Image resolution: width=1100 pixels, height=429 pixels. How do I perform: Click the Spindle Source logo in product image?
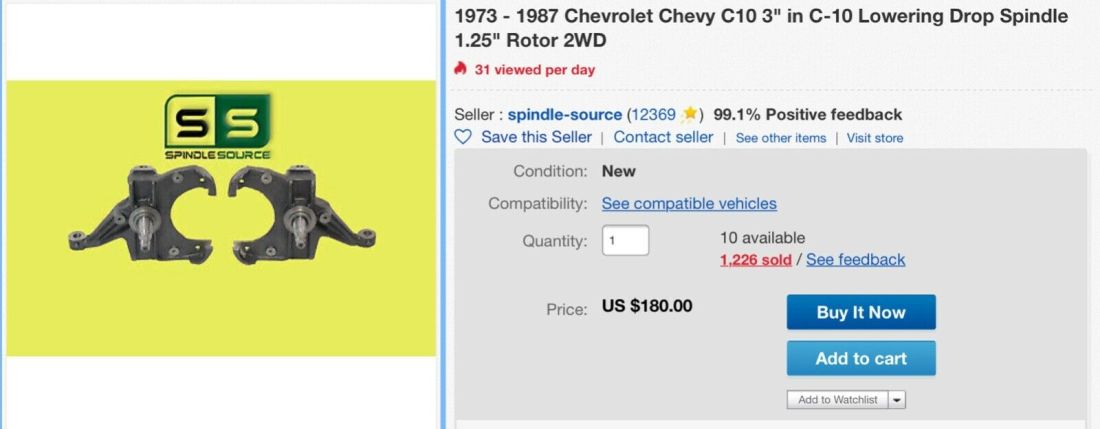click(x=218, y=127)
